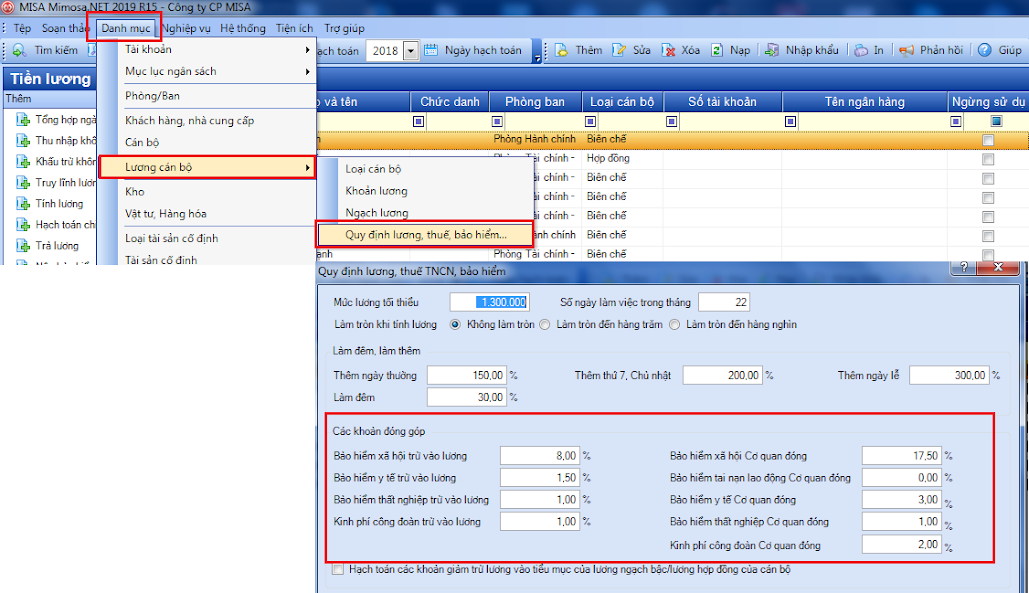Open the Soạn thảo menu
1029x593 pixels.
click(66, 28)
